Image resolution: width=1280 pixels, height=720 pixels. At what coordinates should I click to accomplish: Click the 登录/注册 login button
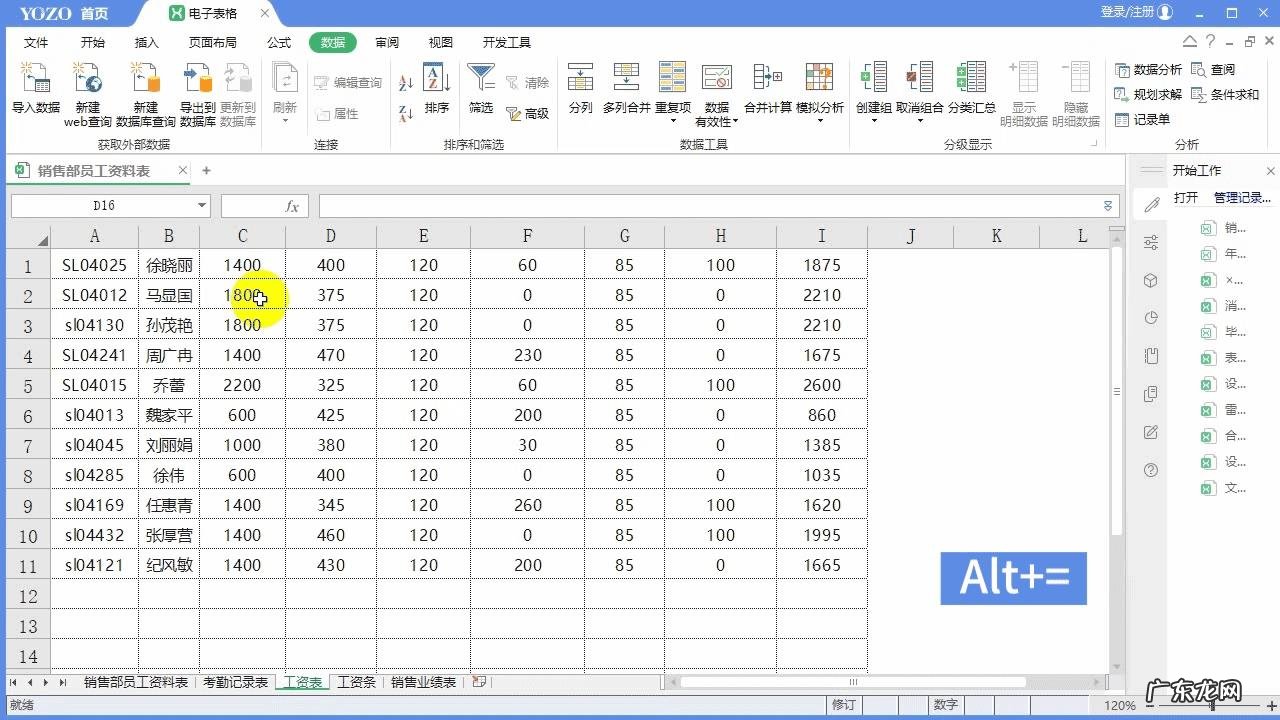click(x=1126, y=12)
